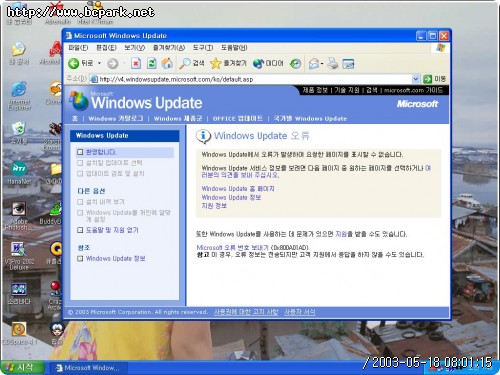Open the 파일(F) menu
The image size is (500, 375).
click(78, 48)
